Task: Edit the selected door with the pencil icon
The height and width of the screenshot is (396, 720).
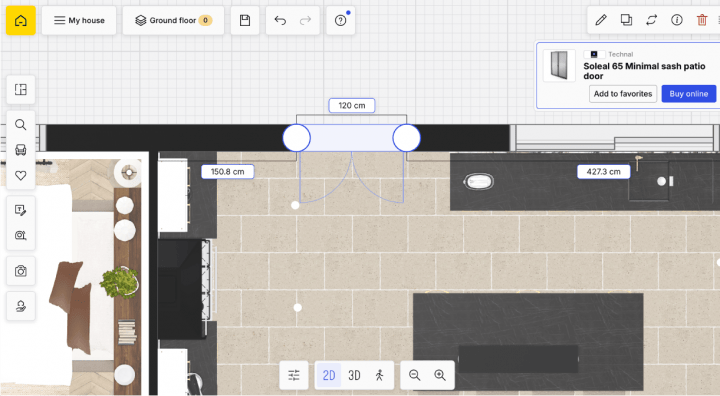Action: 601,20
